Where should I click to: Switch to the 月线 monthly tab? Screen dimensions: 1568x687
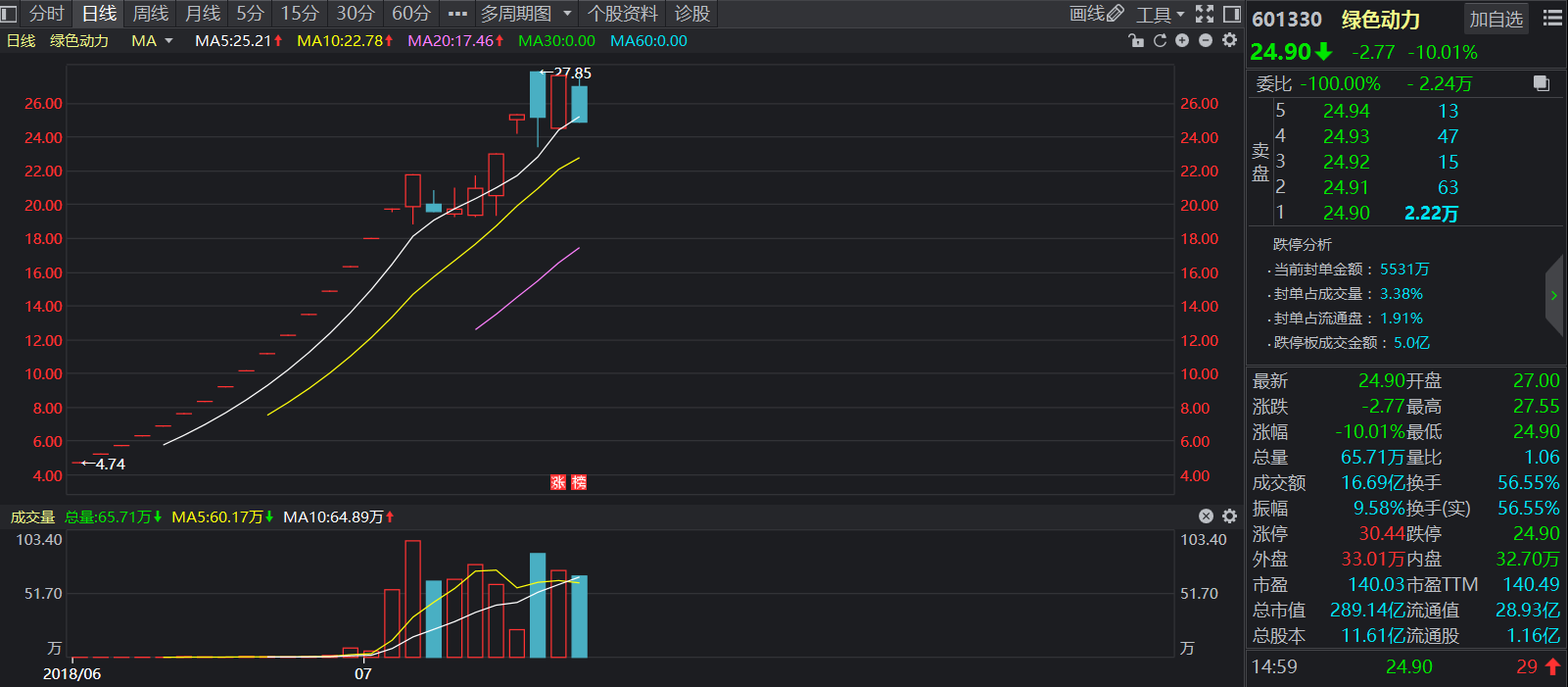point(203,14)
